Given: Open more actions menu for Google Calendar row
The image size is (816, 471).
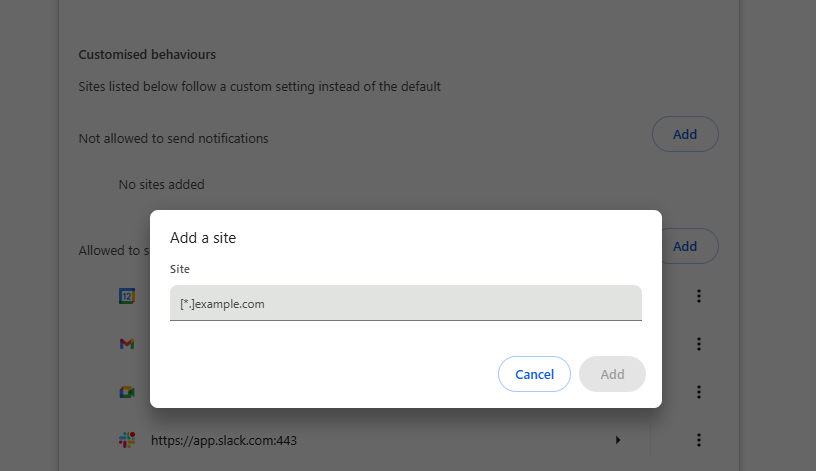Looking at the screenshot, I should pos(699,296).
